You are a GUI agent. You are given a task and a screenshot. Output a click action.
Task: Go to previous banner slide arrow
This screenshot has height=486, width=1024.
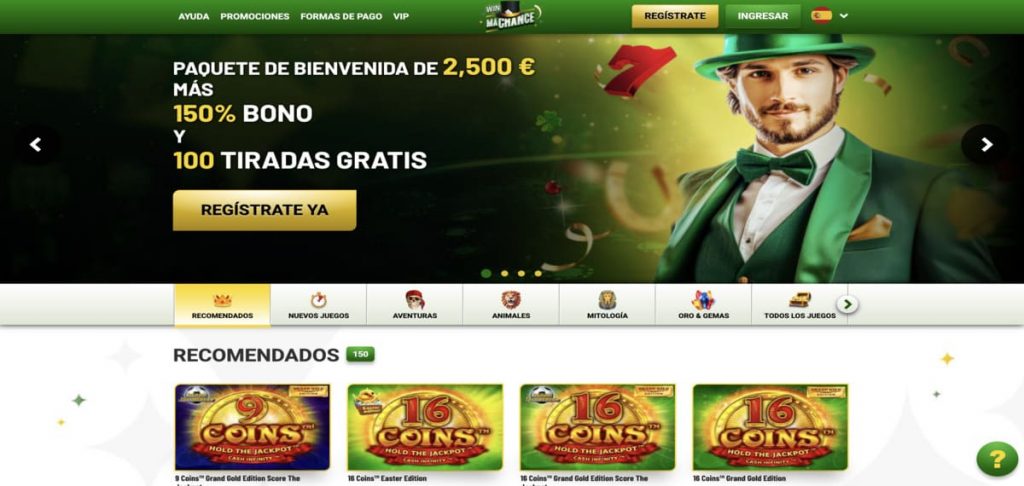click(x=35, y=144)
